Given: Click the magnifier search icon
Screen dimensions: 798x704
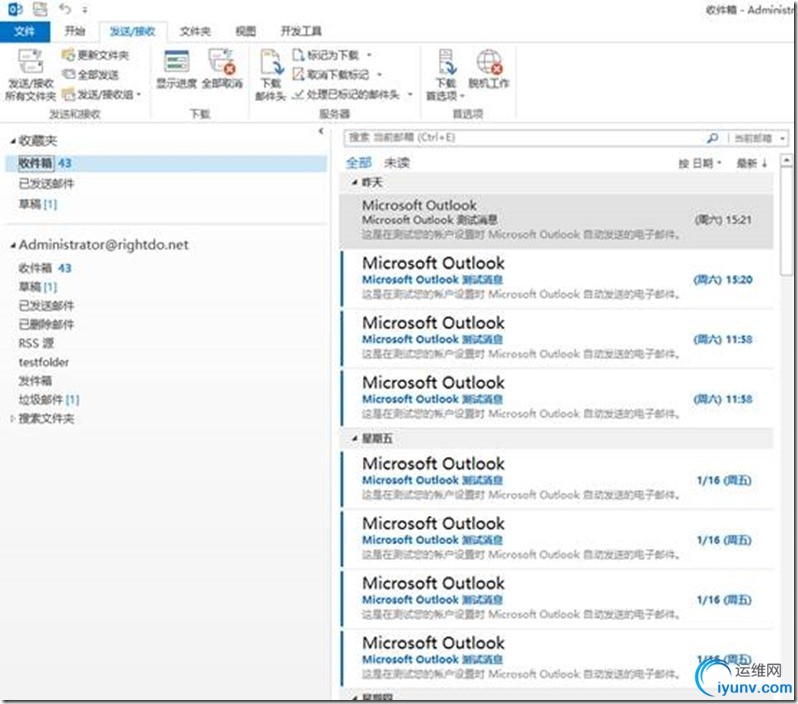Looking at the screenshot, I should pos(712,137).
